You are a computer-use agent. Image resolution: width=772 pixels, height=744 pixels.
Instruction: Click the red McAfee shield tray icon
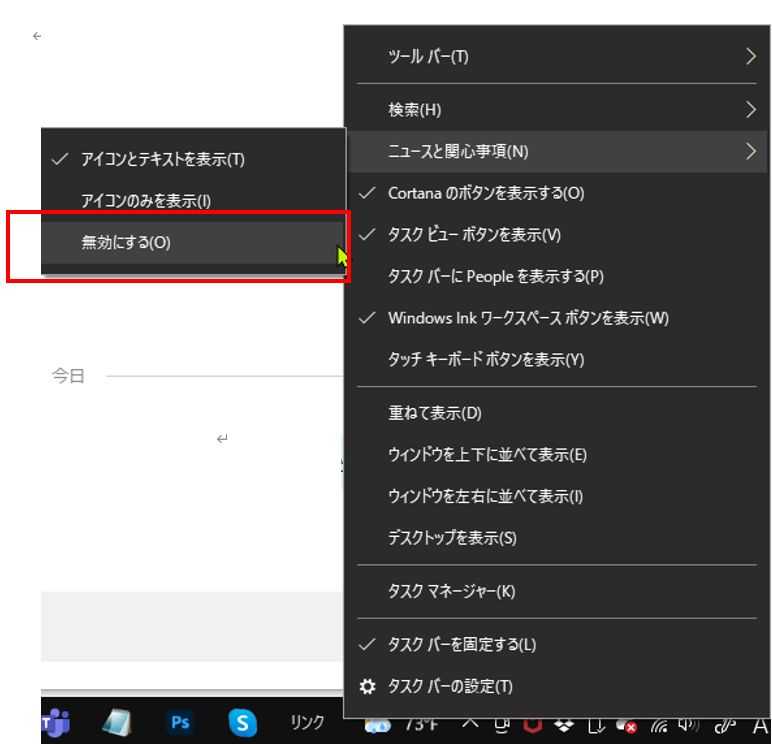(x=532, y=725)
